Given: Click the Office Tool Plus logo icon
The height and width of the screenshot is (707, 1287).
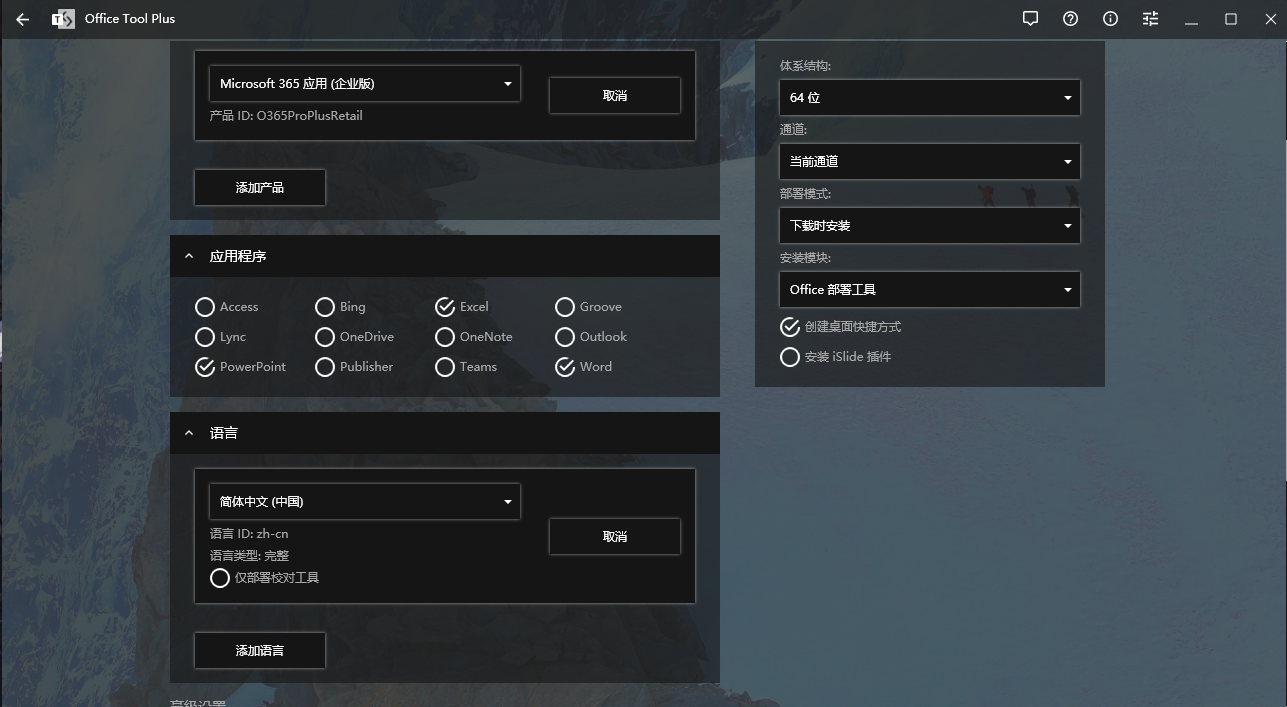Looking at the screenshot, I should pos(63,19).
